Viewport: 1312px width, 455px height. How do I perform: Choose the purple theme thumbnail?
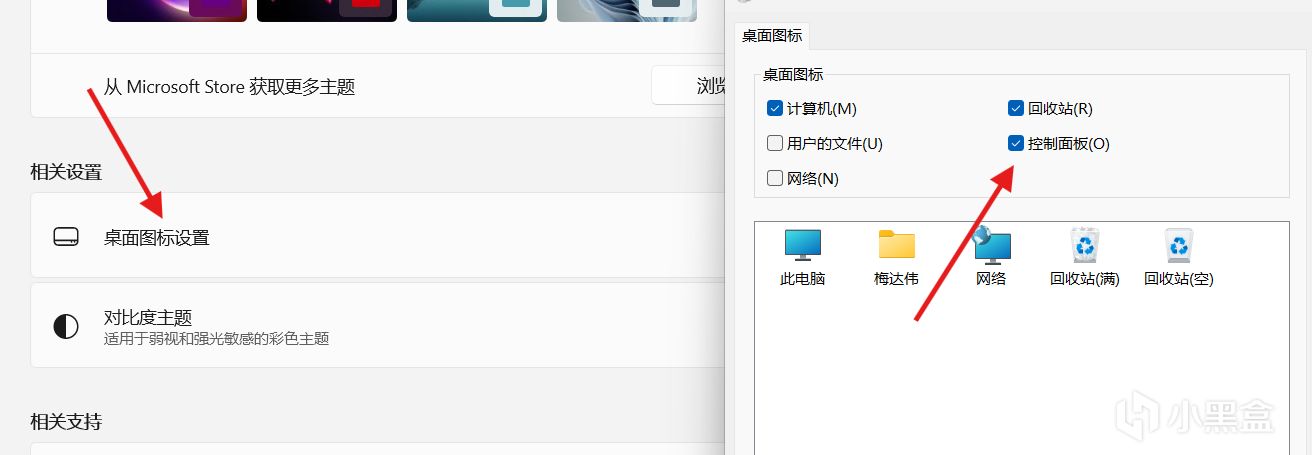pyautogui.click(x=177, y=11)
